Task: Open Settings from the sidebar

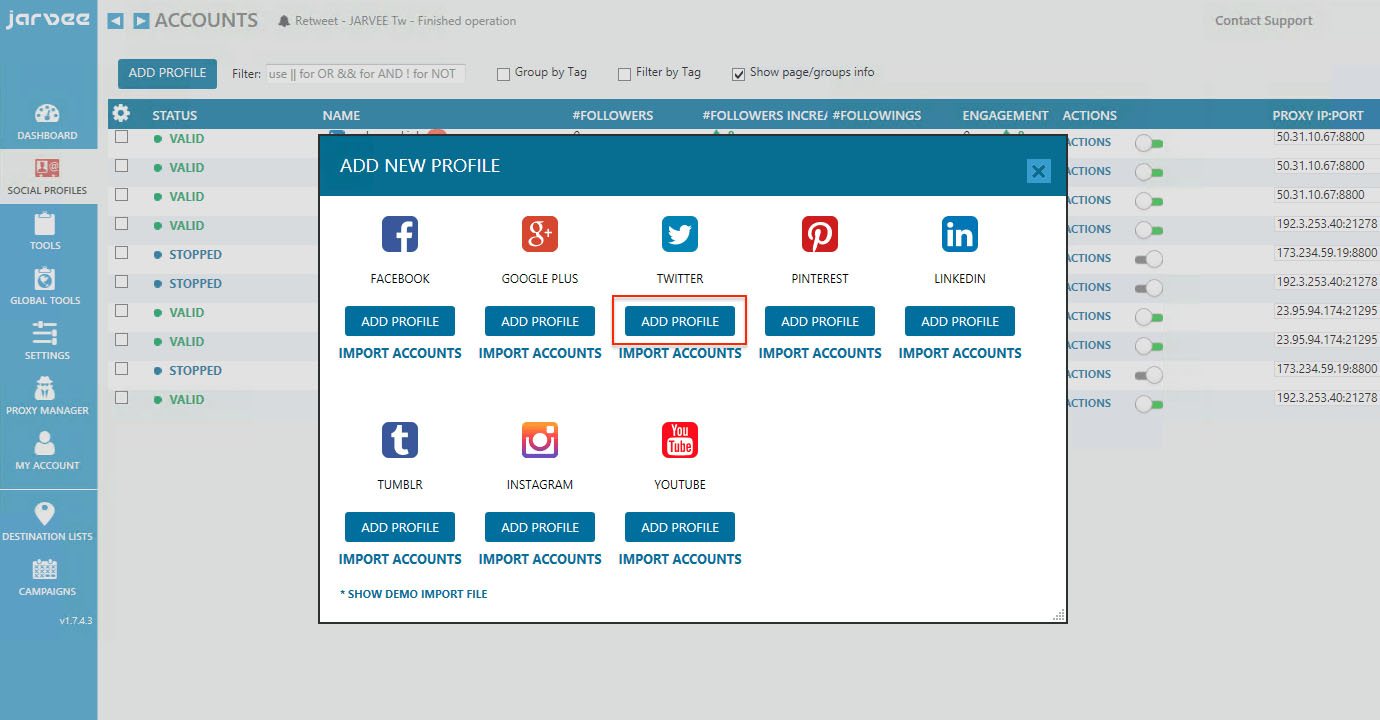Action: click(47, 342)
